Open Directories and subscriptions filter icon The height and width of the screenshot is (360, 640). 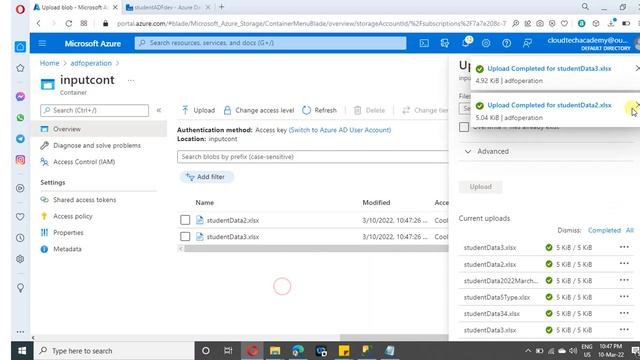point(444,43)
